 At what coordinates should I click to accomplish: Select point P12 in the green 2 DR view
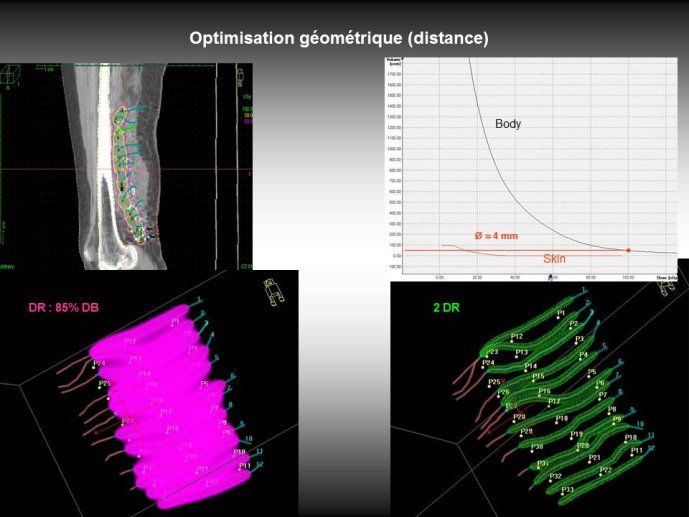[517, 337]
